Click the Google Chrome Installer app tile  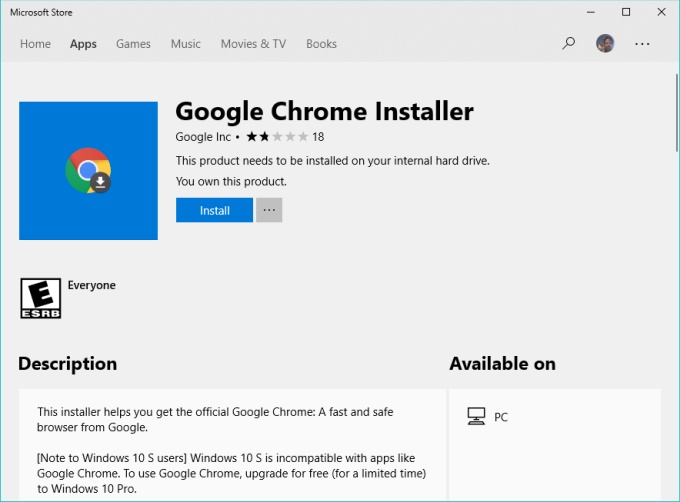point(88,171)
